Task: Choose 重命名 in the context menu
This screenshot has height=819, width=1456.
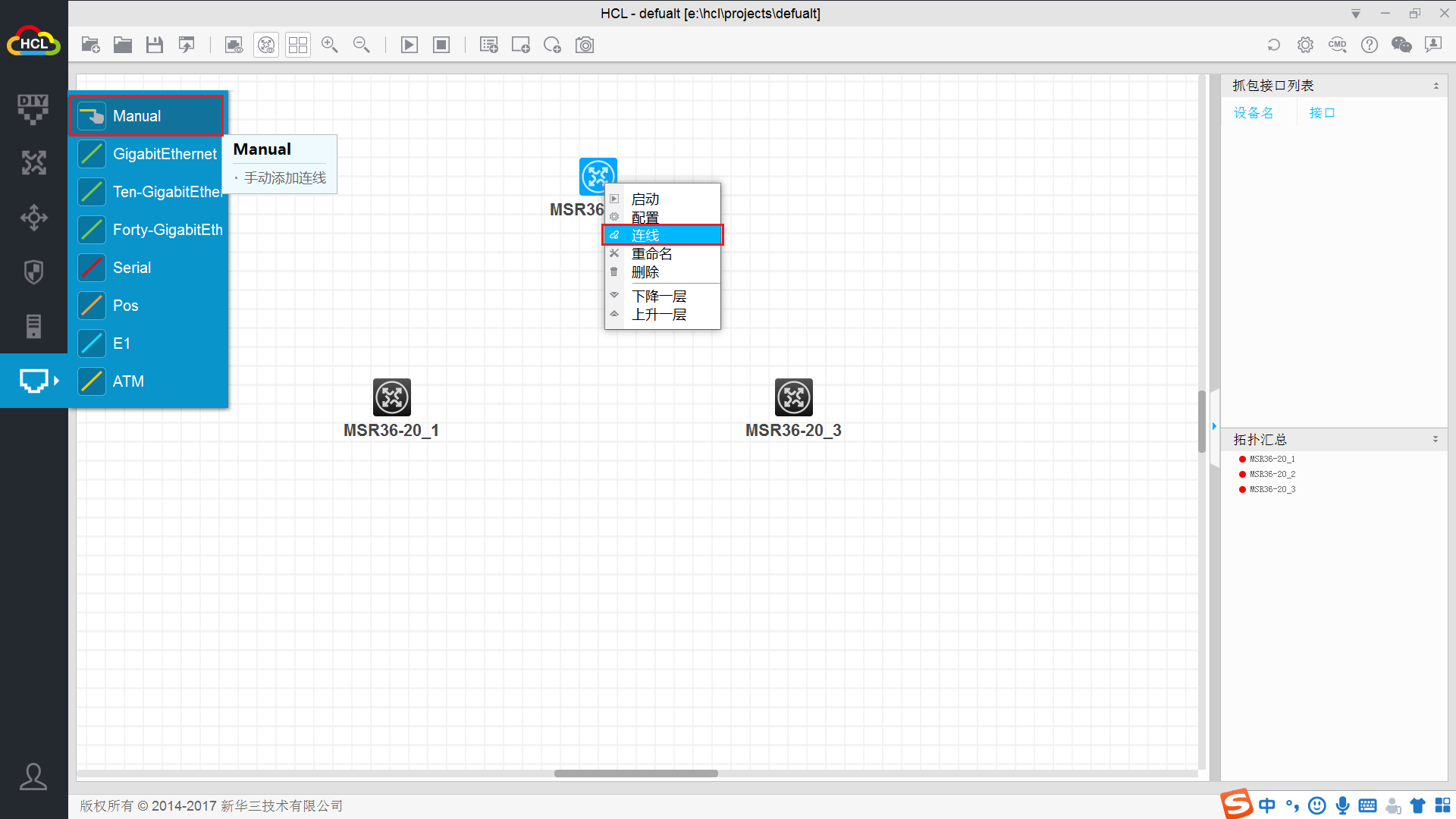Action: pos(663,254)
